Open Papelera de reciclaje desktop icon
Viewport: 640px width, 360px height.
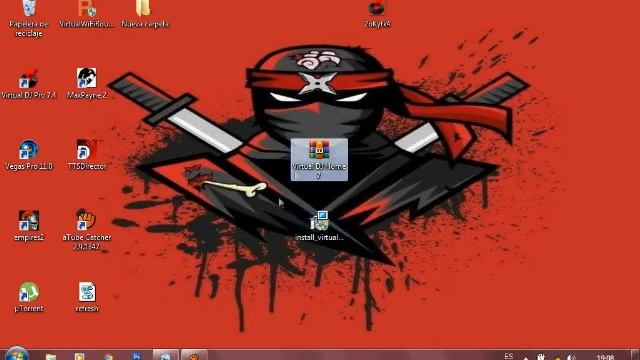(29, 18)
